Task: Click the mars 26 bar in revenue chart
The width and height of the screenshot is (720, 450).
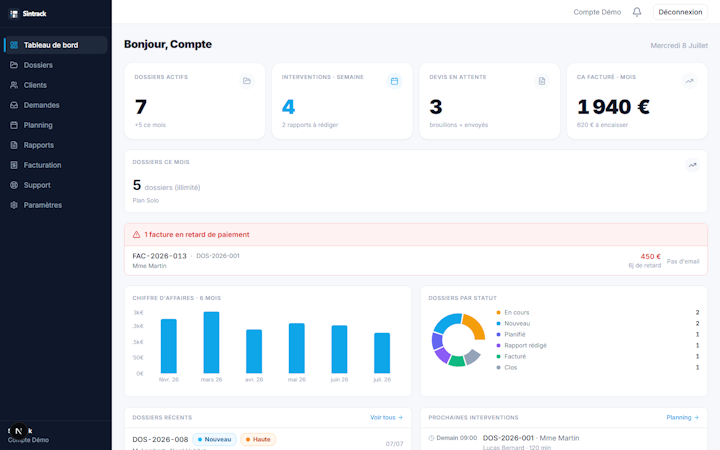Action: pyautogui.click(x=211, y=343)
